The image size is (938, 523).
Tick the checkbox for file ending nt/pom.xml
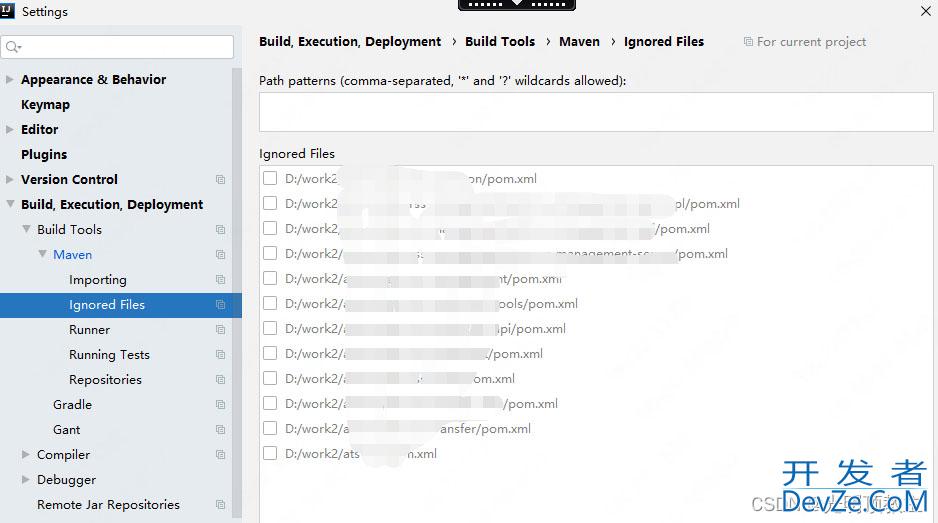[x=270, y=278]
